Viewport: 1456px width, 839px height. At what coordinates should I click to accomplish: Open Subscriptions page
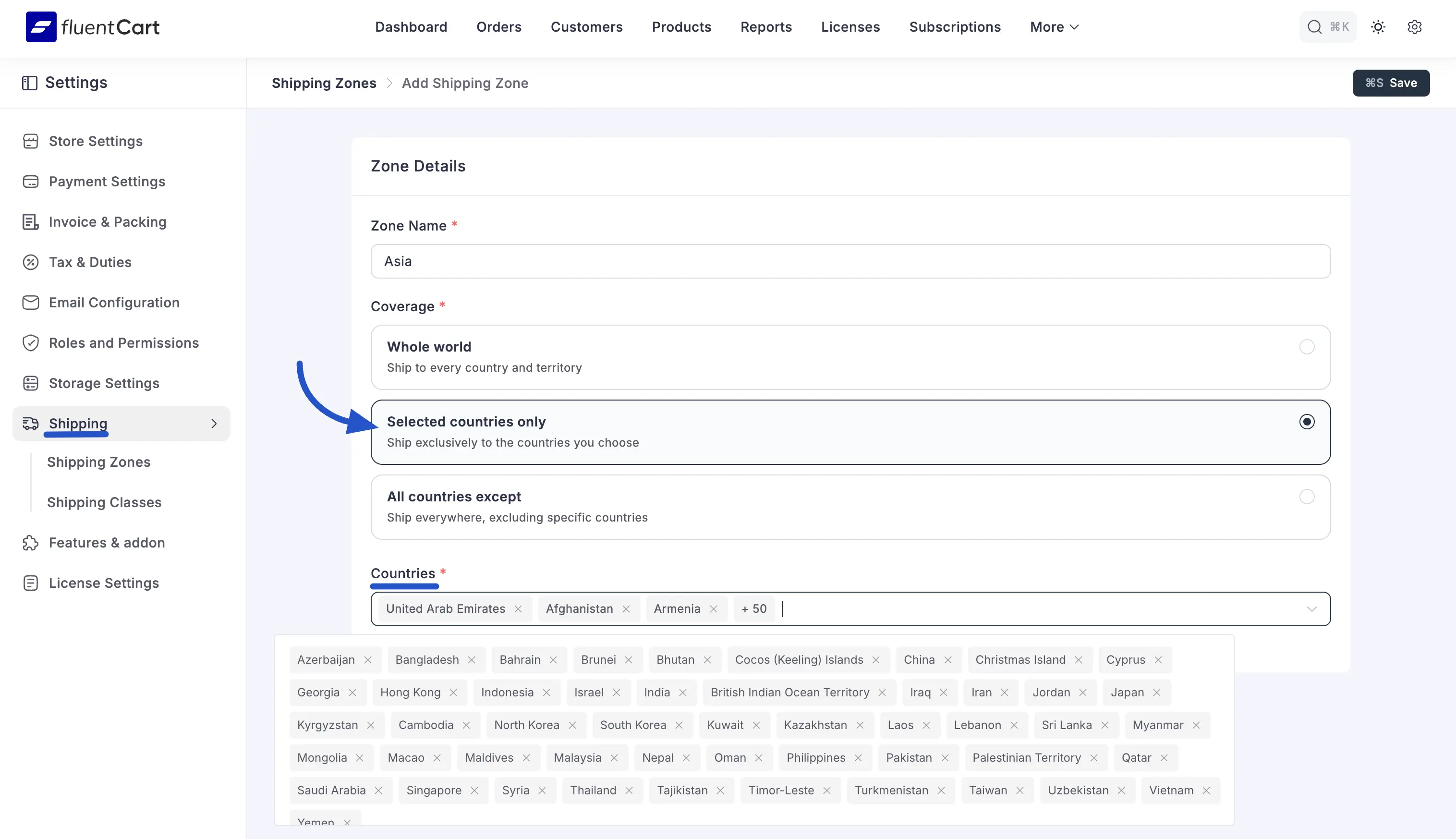click(x=955, y=27)
